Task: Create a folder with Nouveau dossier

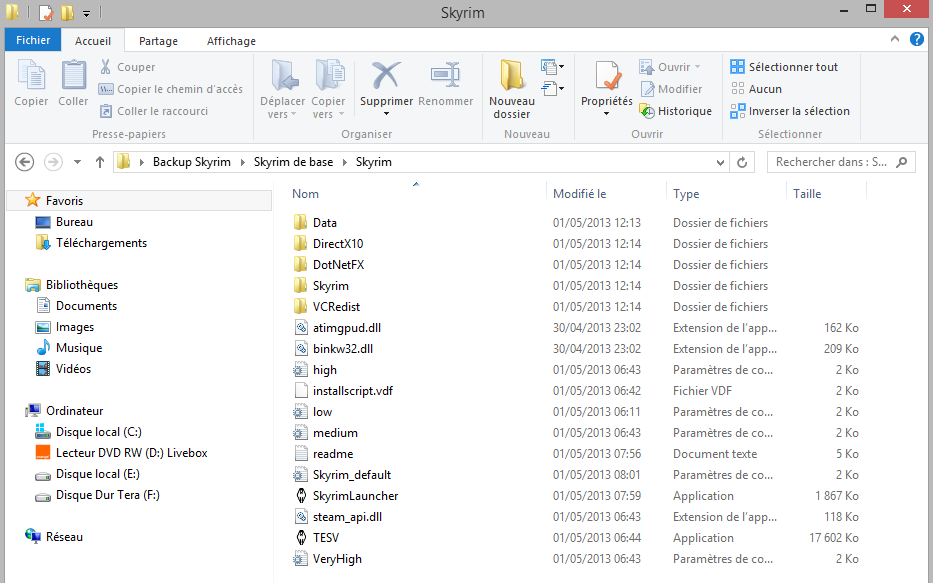Action: [x=512, y=89]
